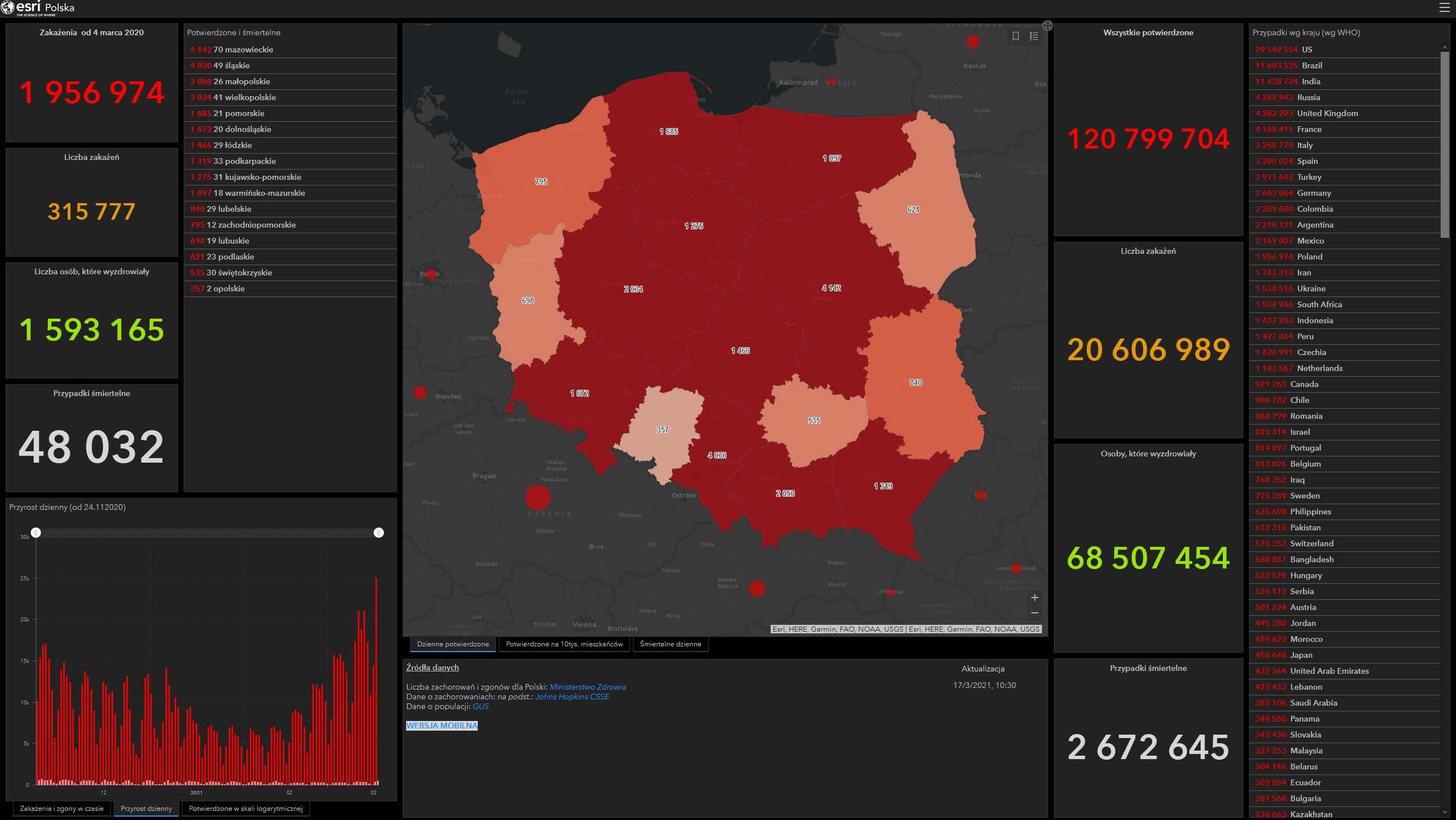Zoom out using the map minus button

pos(1035,613)
